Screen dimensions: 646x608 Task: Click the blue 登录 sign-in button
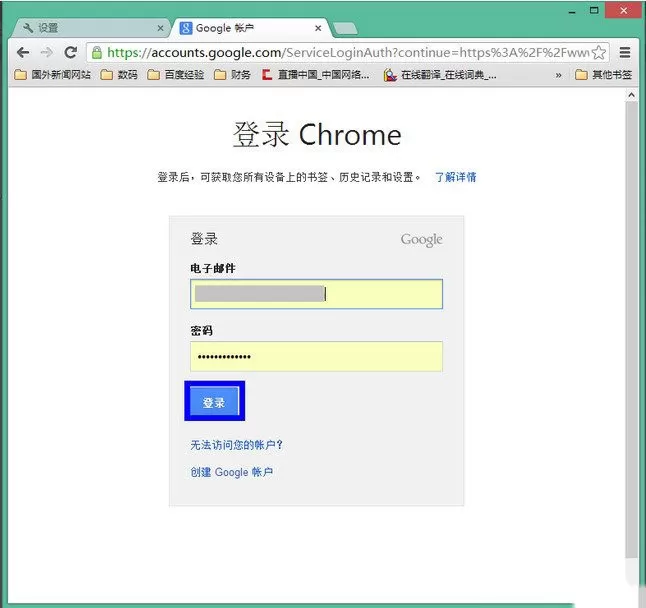click(x=214, y=402)
